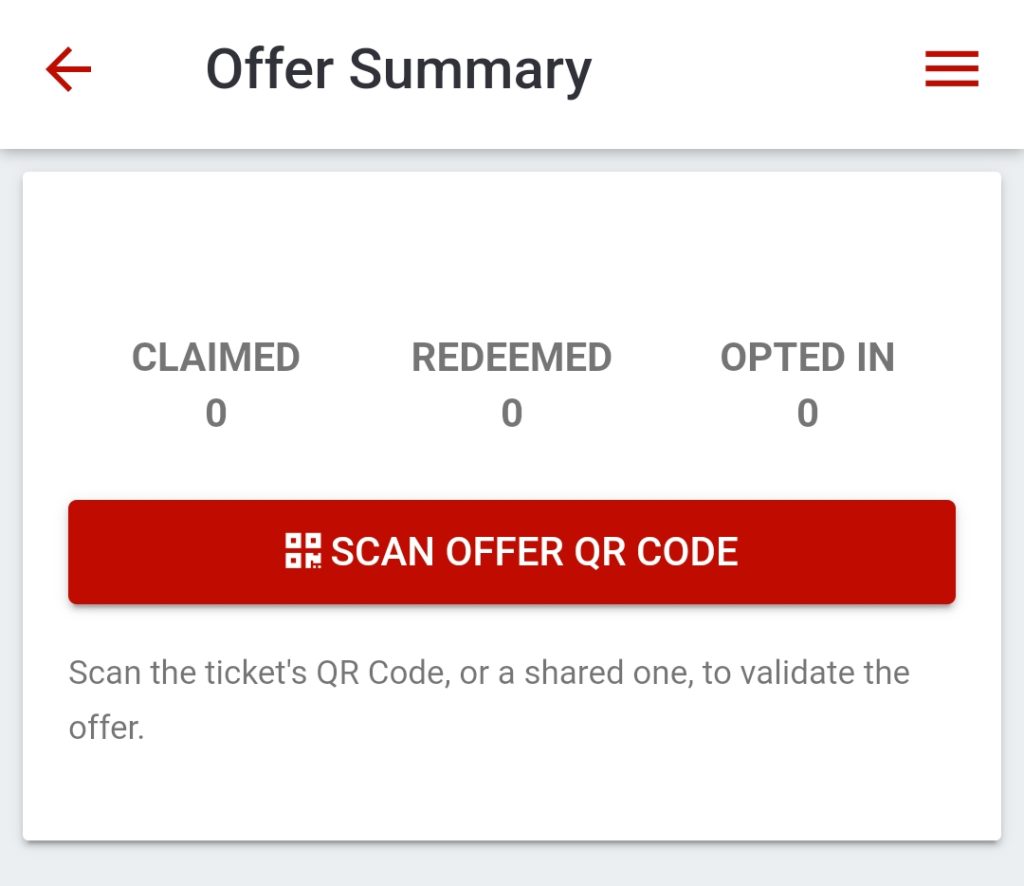The image size is (1024, 886).
Task: Tap the OPTED IN stat label
Action: click(x=807, y=358)
